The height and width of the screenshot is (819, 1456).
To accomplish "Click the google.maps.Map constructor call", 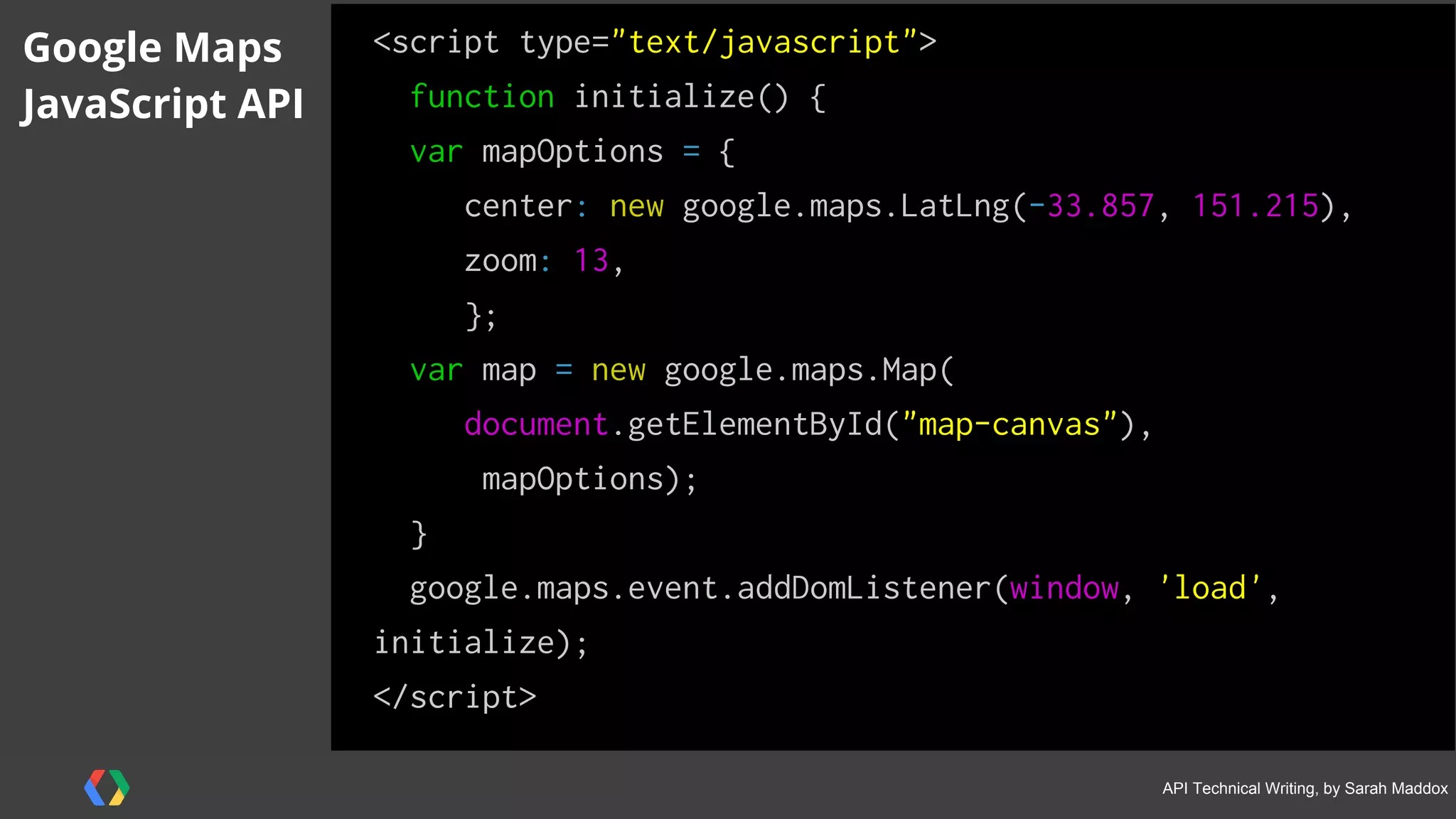I will [x=808, y=371].
